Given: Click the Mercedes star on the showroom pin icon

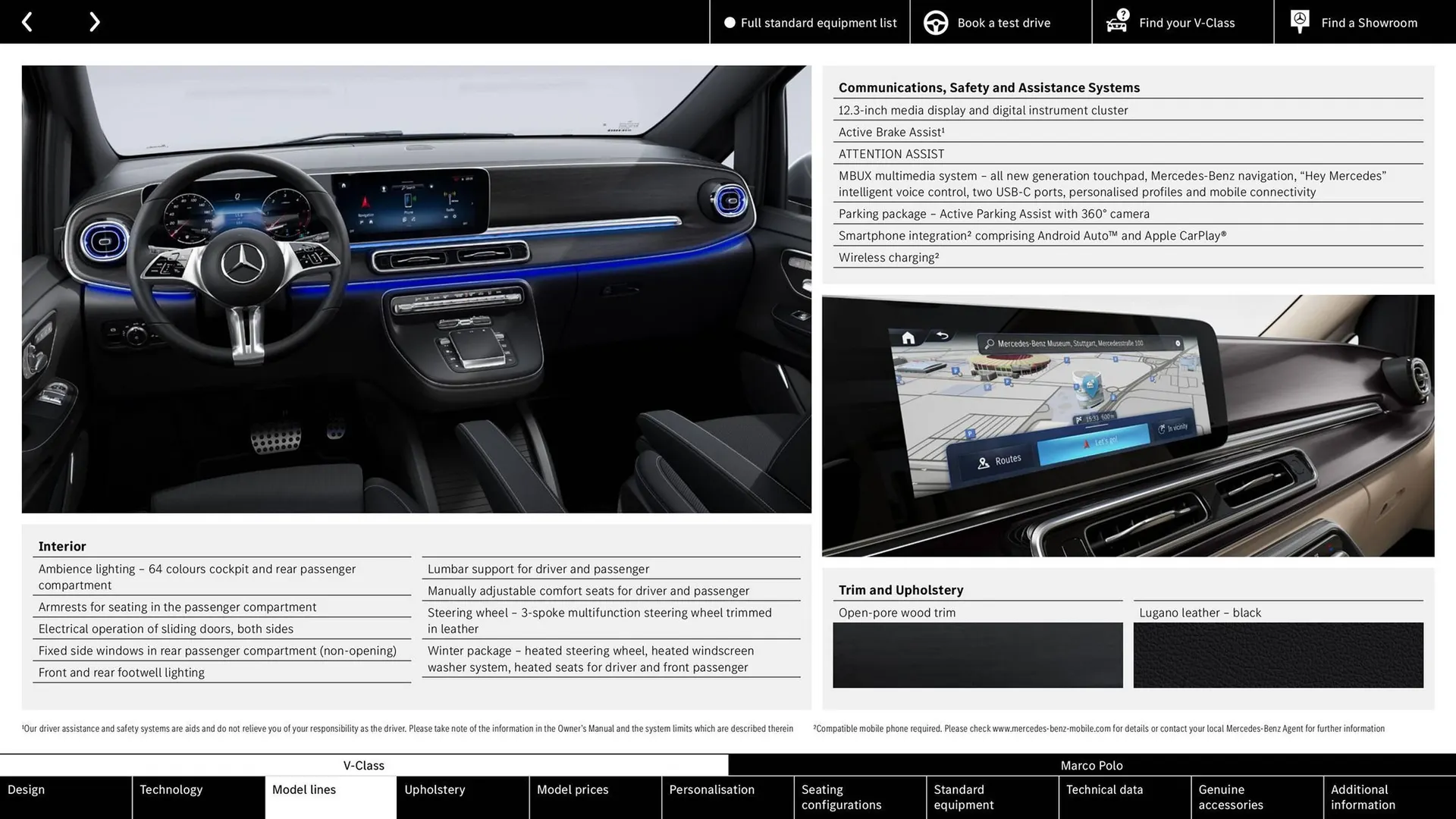Looking at the screenshot, I should point(1299,18).
